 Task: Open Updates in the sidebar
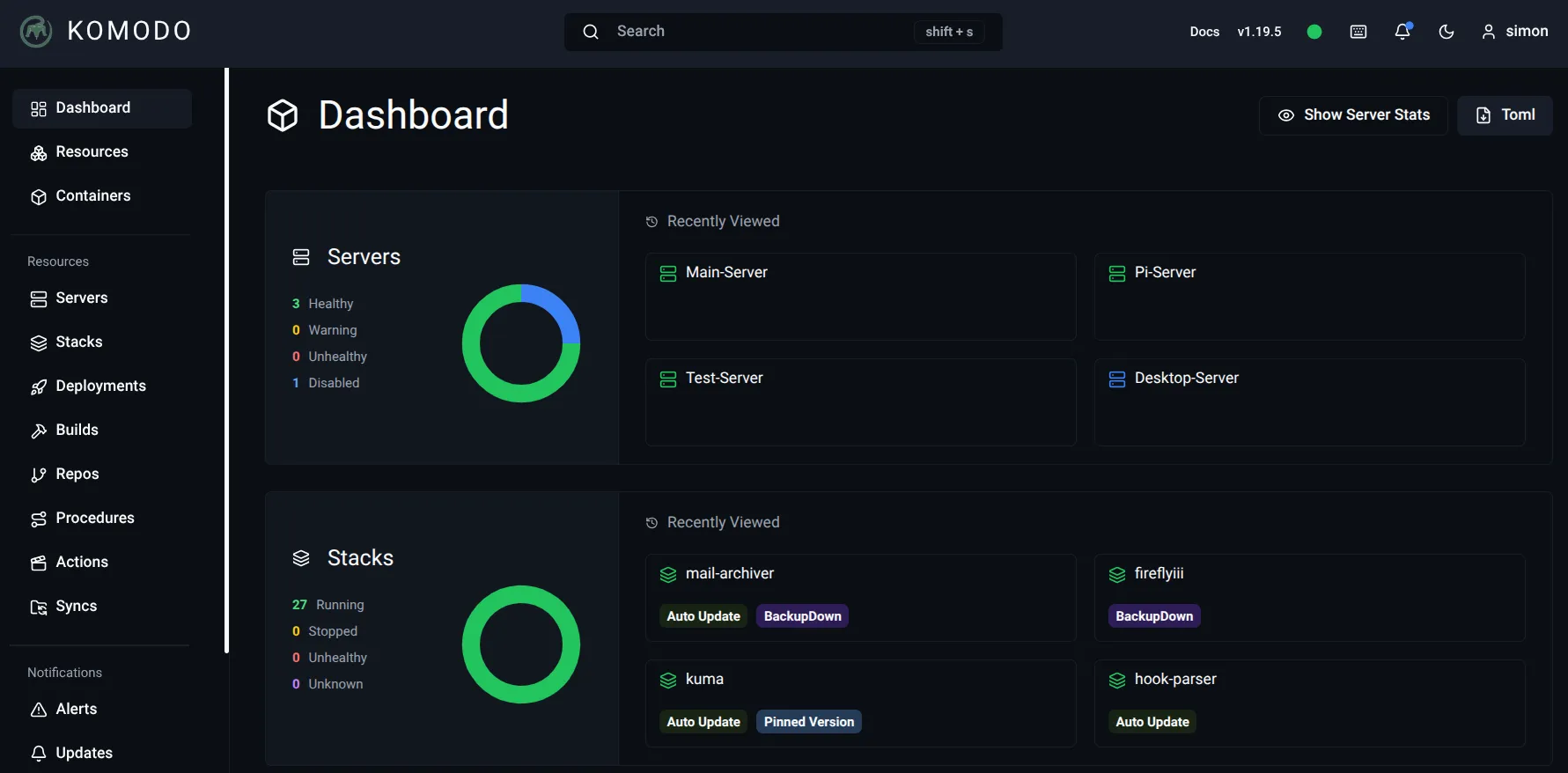click(102, 754)
